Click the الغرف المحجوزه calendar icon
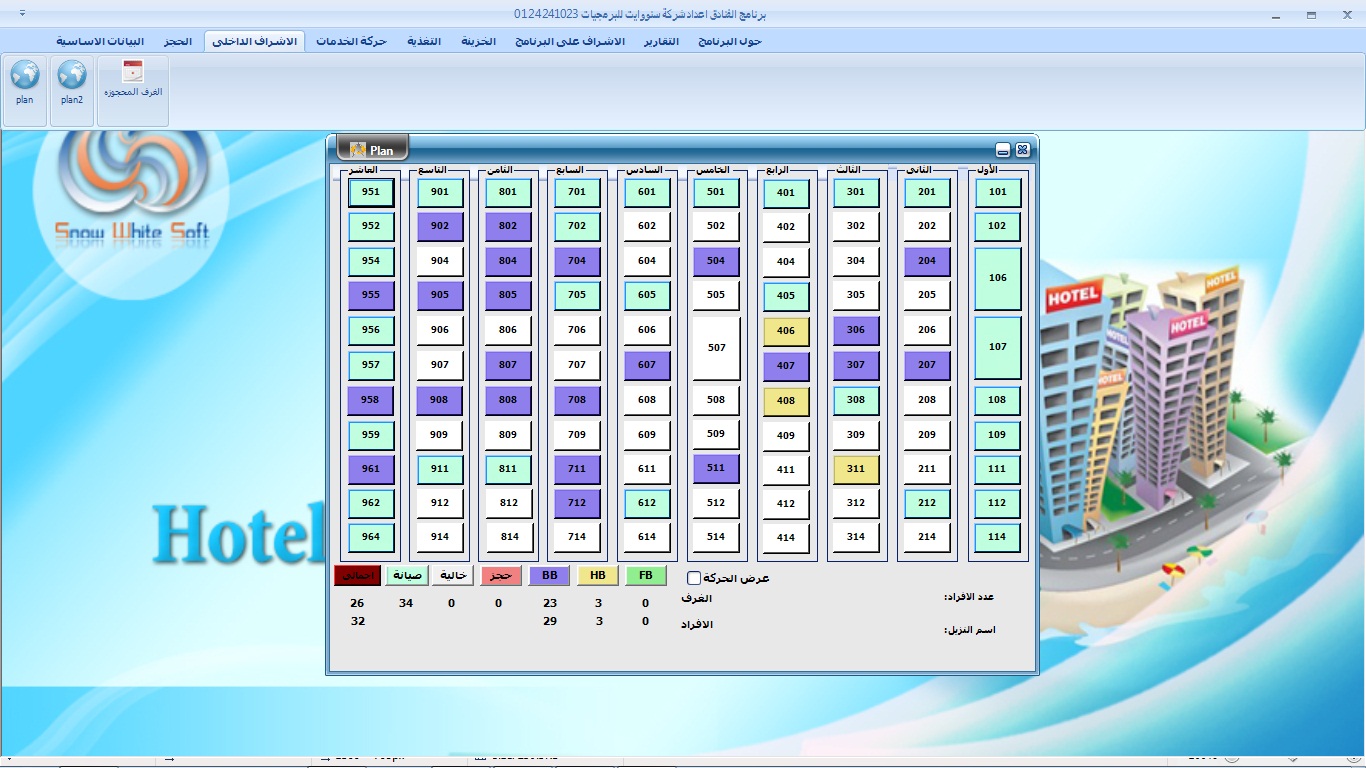 point(133,73)
